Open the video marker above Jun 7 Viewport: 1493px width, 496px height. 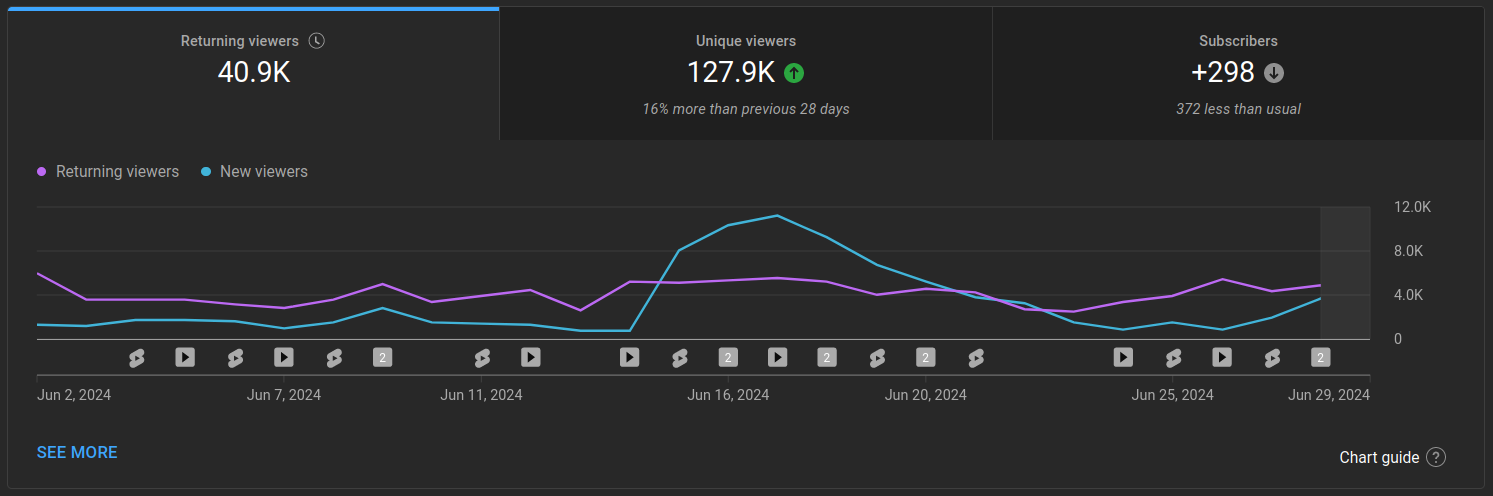(x=284, y=357)
